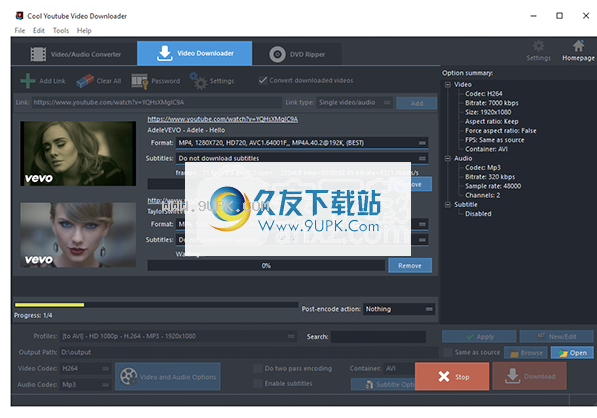Screen dimensions: 597x418
Task: Open second video Format dropdown arrow
Action: [422, 224]
